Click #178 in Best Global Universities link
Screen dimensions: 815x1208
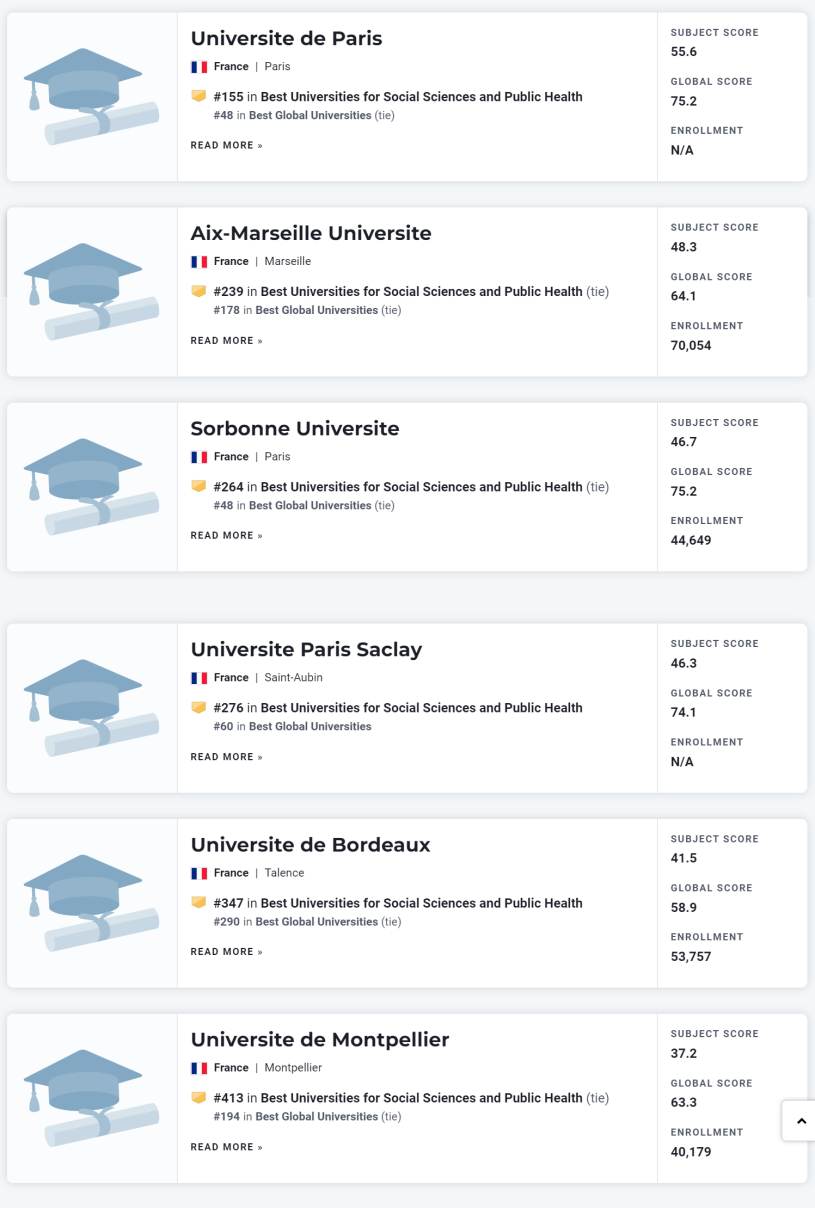point(296,310)
